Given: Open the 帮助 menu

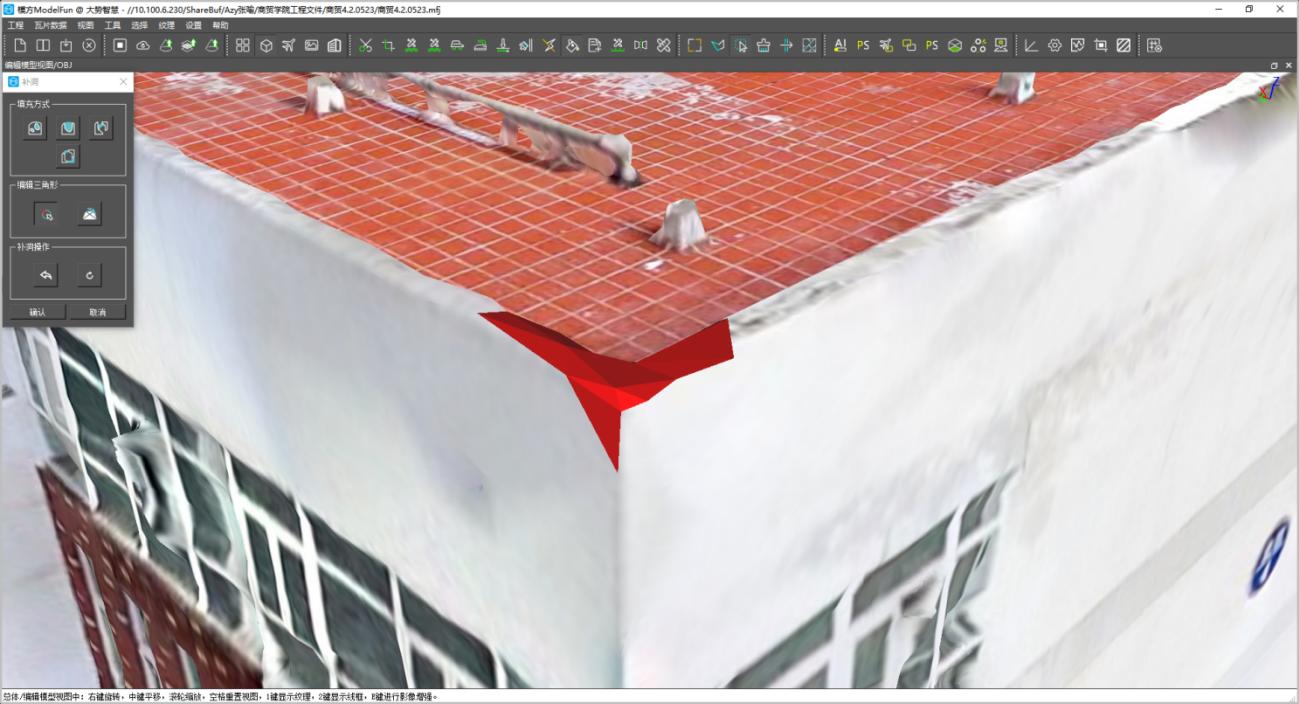Looking at the screenshot, I should (220, 25).
